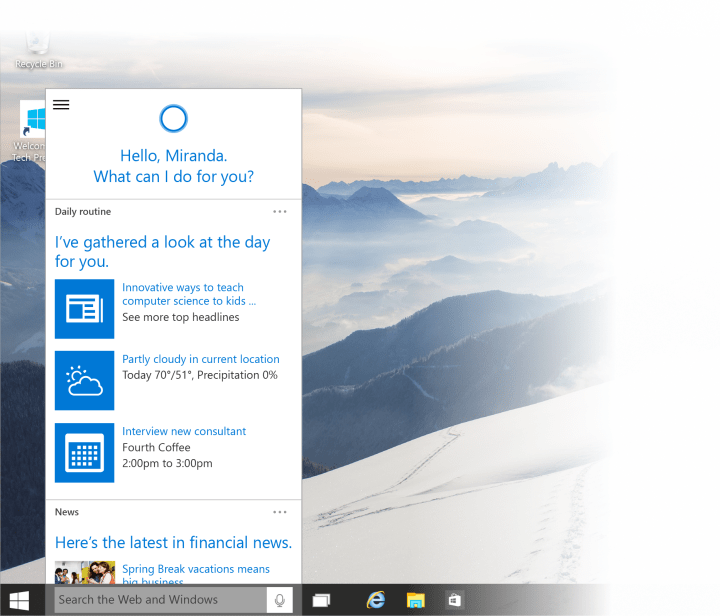The height and width of the screenshot is (616, 720).
Task: Click the partly cloudy weather tile icon
Action: pyautogui.click(x=84, y=380)
